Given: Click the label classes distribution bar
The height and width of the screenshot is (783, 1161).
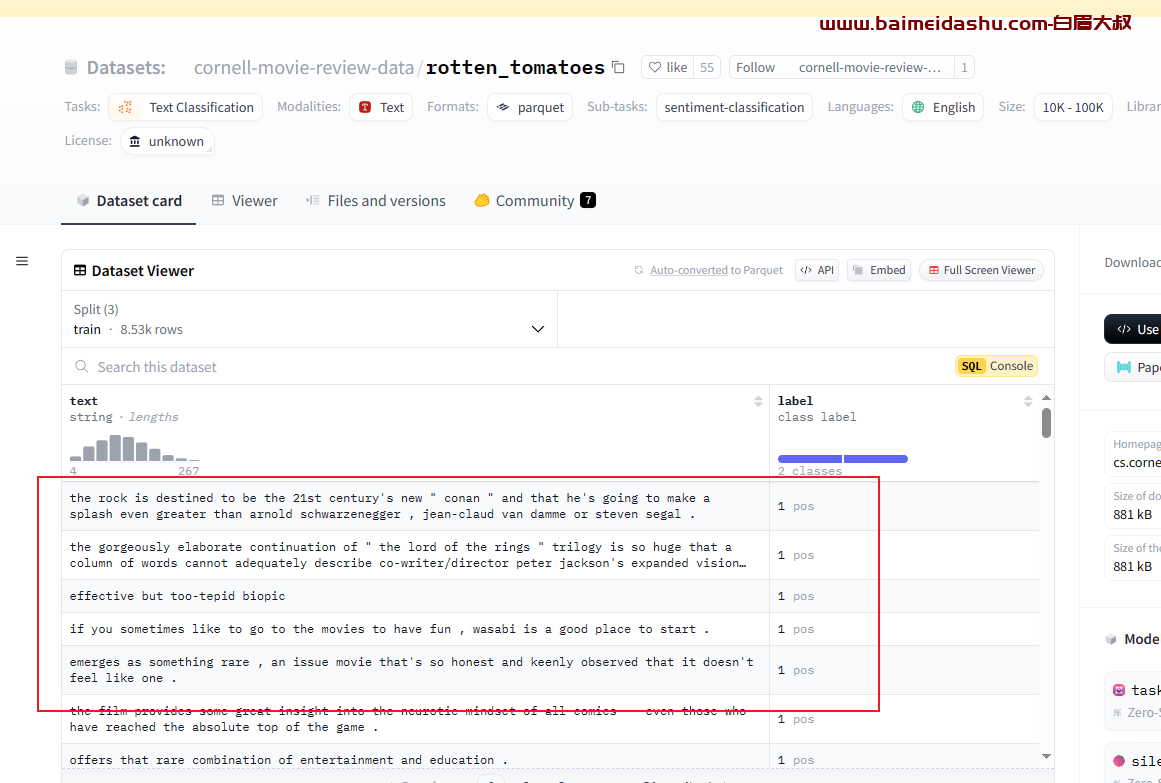Looking at the screenshot, I should pyautogui.click(x=843, y=459).
